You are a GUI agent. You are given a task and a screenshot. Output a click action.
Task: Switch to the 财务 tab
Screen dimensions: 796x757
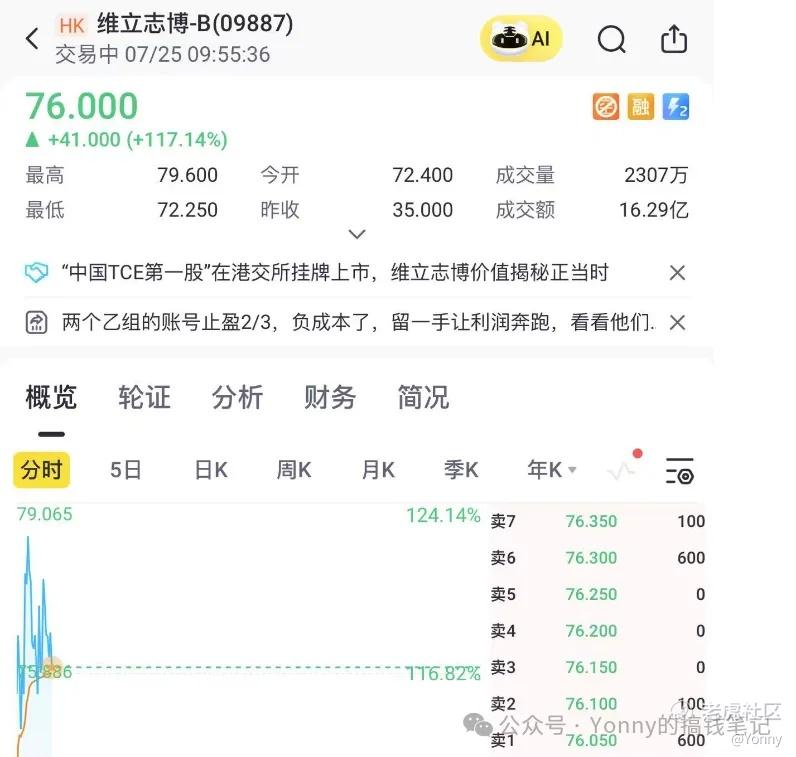(x=330, y=397)
